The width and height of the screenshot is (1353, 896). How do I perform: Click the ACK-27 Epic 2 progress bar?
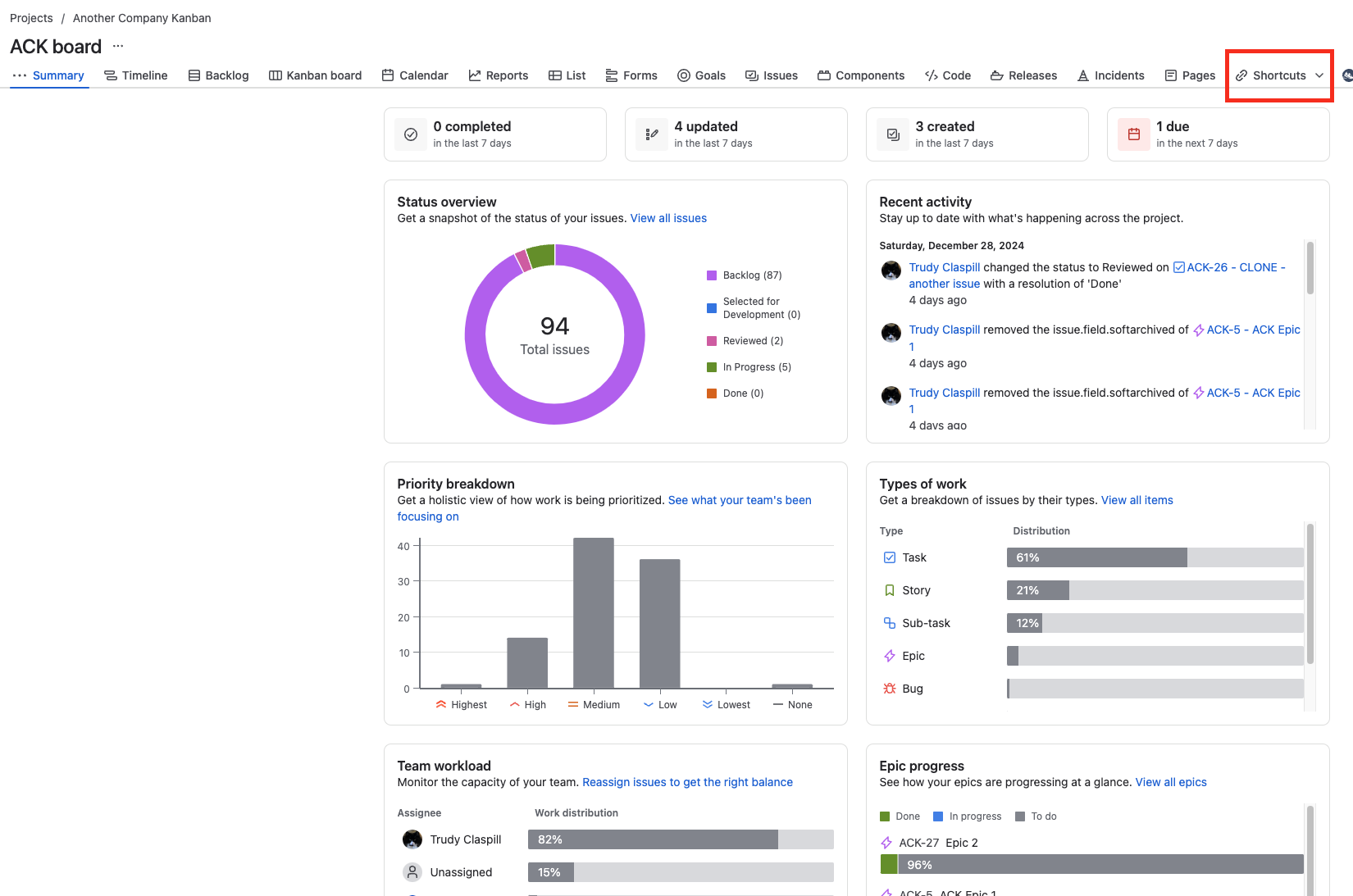1091,864
